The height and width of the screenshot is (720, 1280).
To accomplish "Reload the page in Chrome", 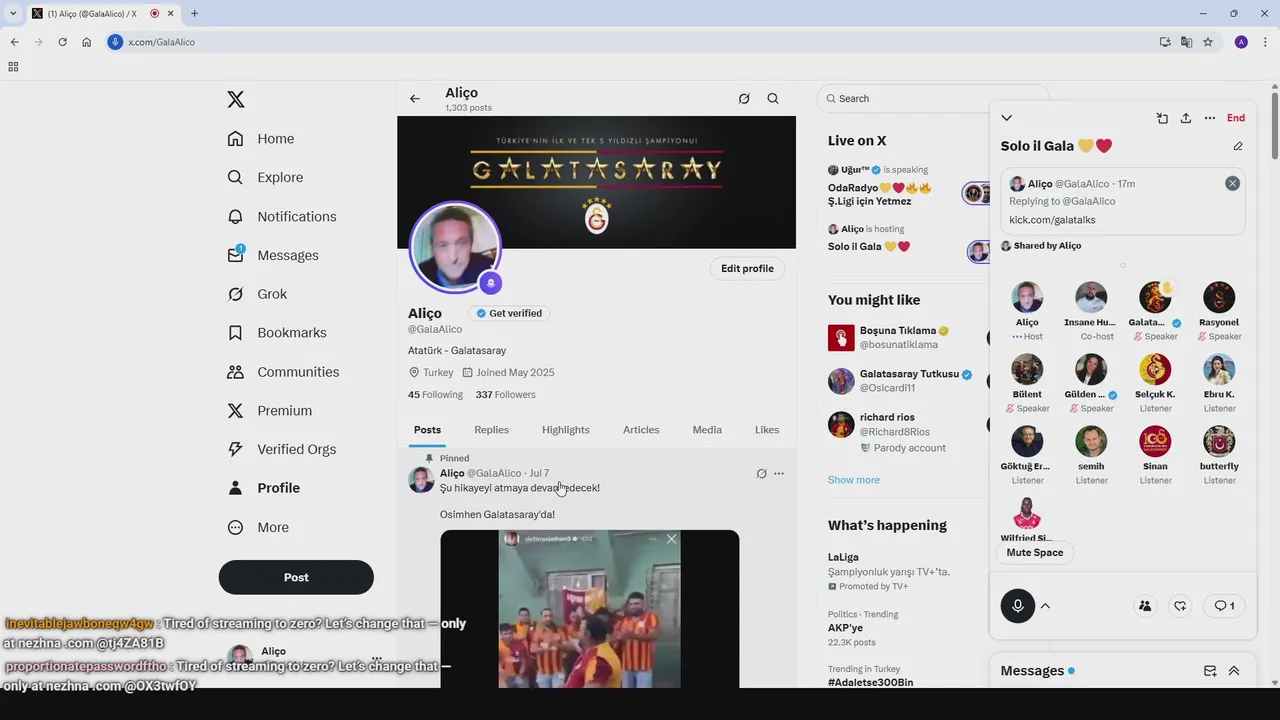I will pos(62,42).
